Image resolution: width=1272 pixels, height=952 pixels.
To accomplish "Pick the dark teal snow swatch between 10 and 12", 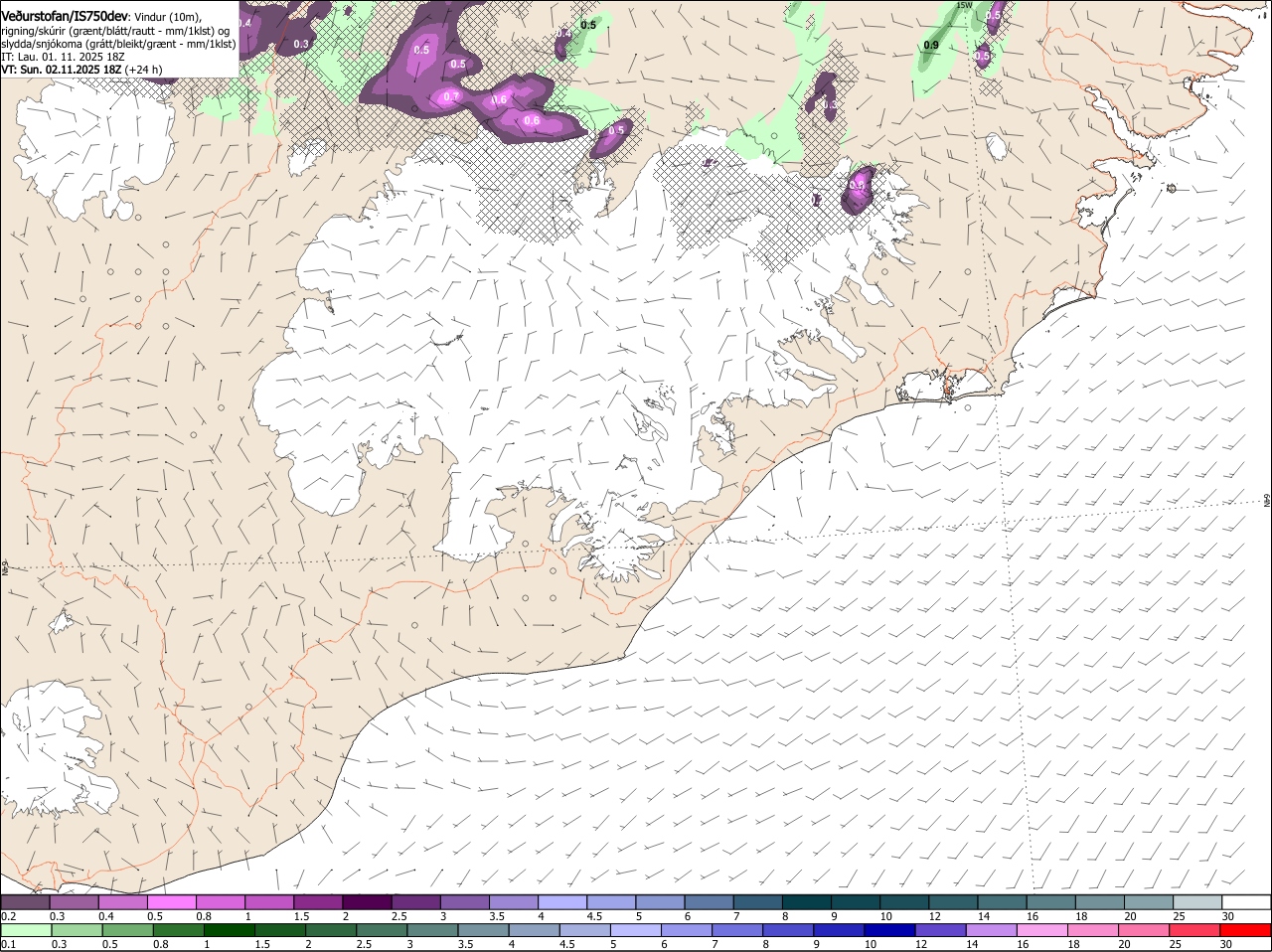I will [x=902, y=902].
